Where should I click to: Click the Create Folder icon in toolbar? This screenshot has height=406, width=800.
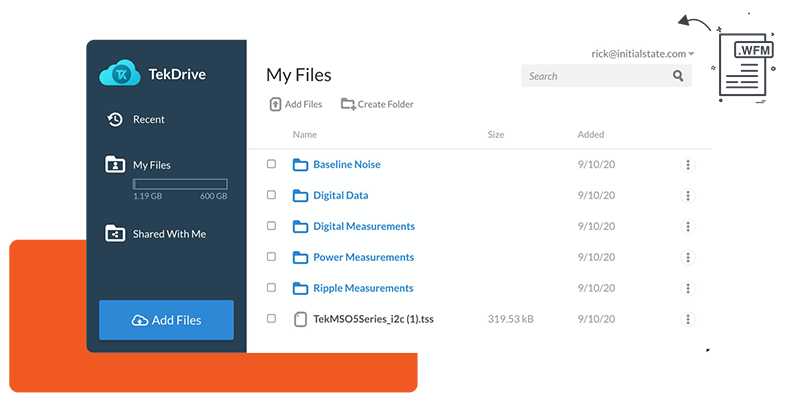coord(348,104)
